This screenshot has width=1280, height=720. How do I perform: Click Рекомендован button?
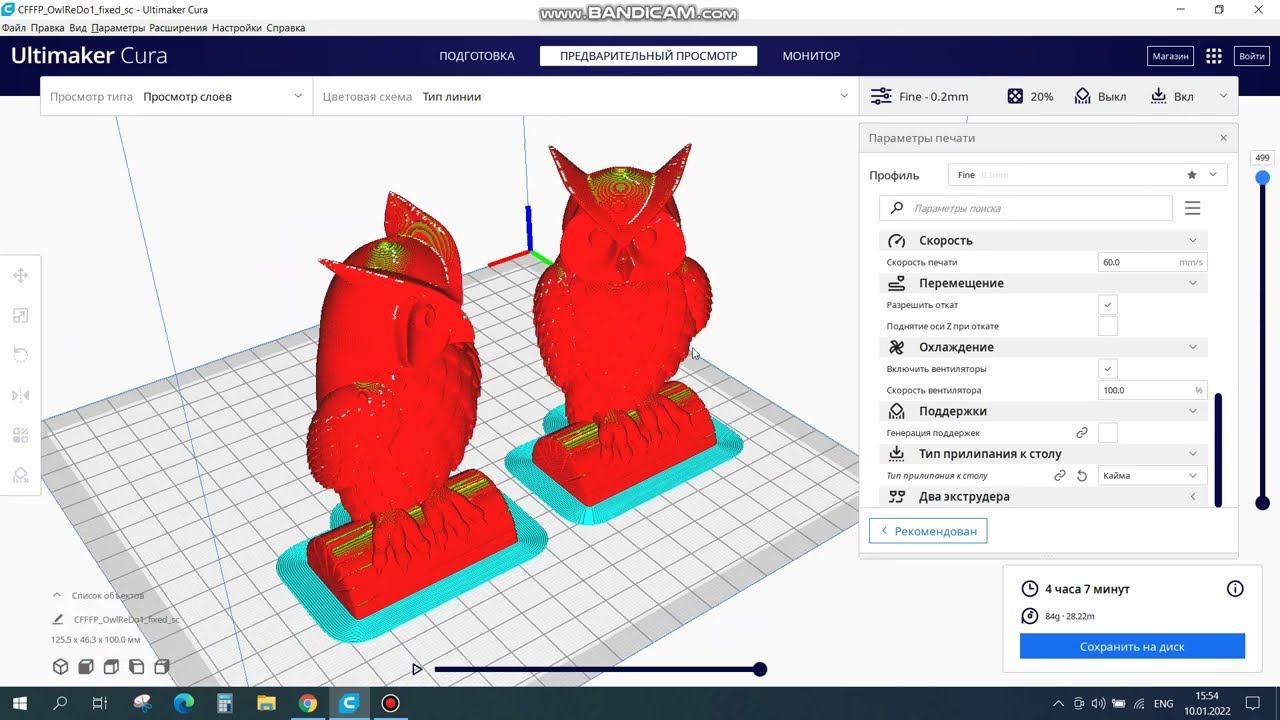pos(928,531)
